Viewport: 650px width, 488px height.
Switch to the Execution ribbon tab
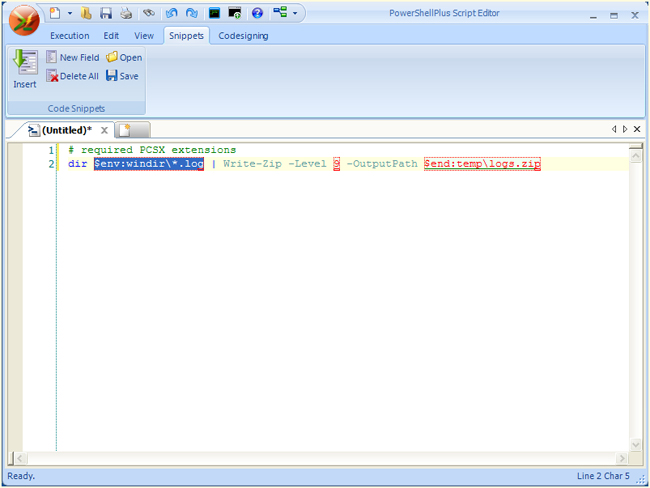tap(70, 36)
